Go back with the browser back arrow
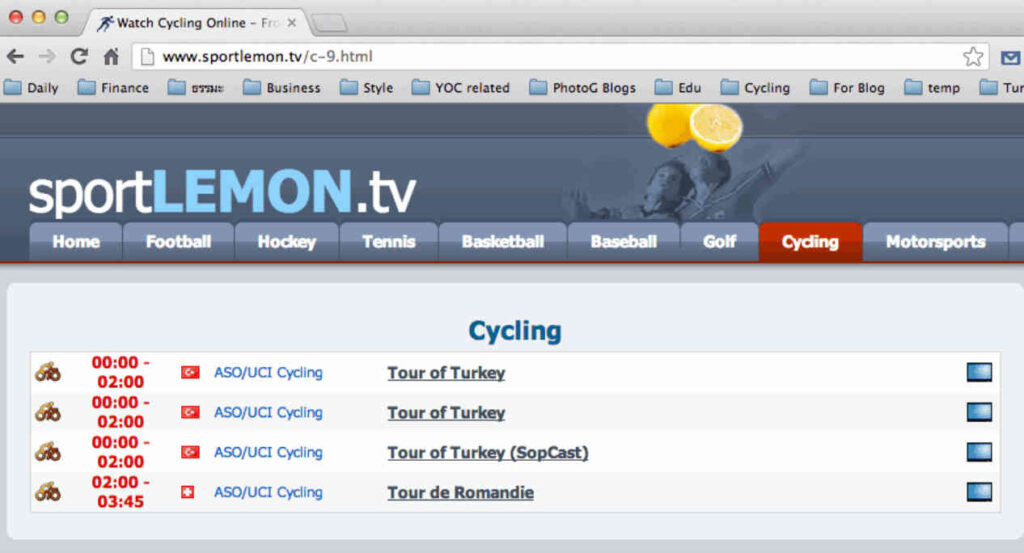 click(15, 57)
